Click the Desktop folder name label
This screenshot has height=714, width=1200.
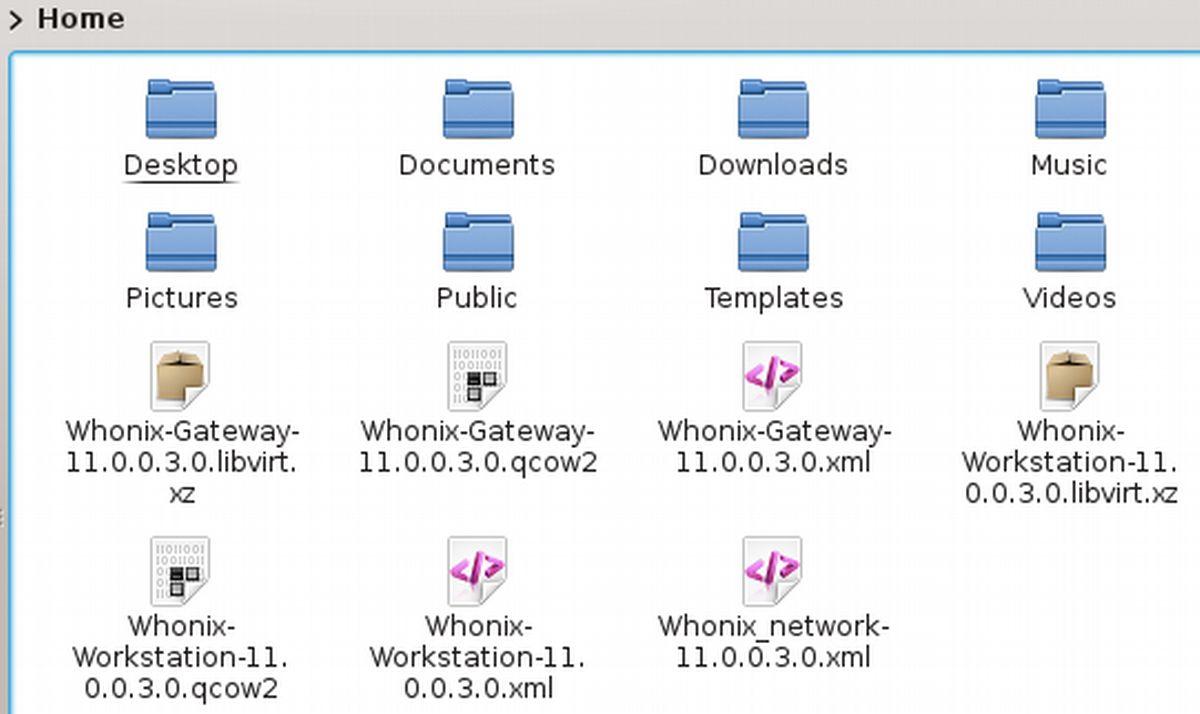[181, 165]
